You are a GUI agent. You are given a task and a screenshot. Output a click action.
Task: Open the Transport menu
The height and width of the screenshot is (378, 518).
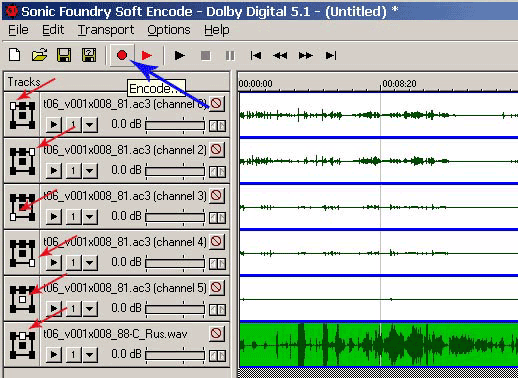pyautogui.click(x=106, y=30)
